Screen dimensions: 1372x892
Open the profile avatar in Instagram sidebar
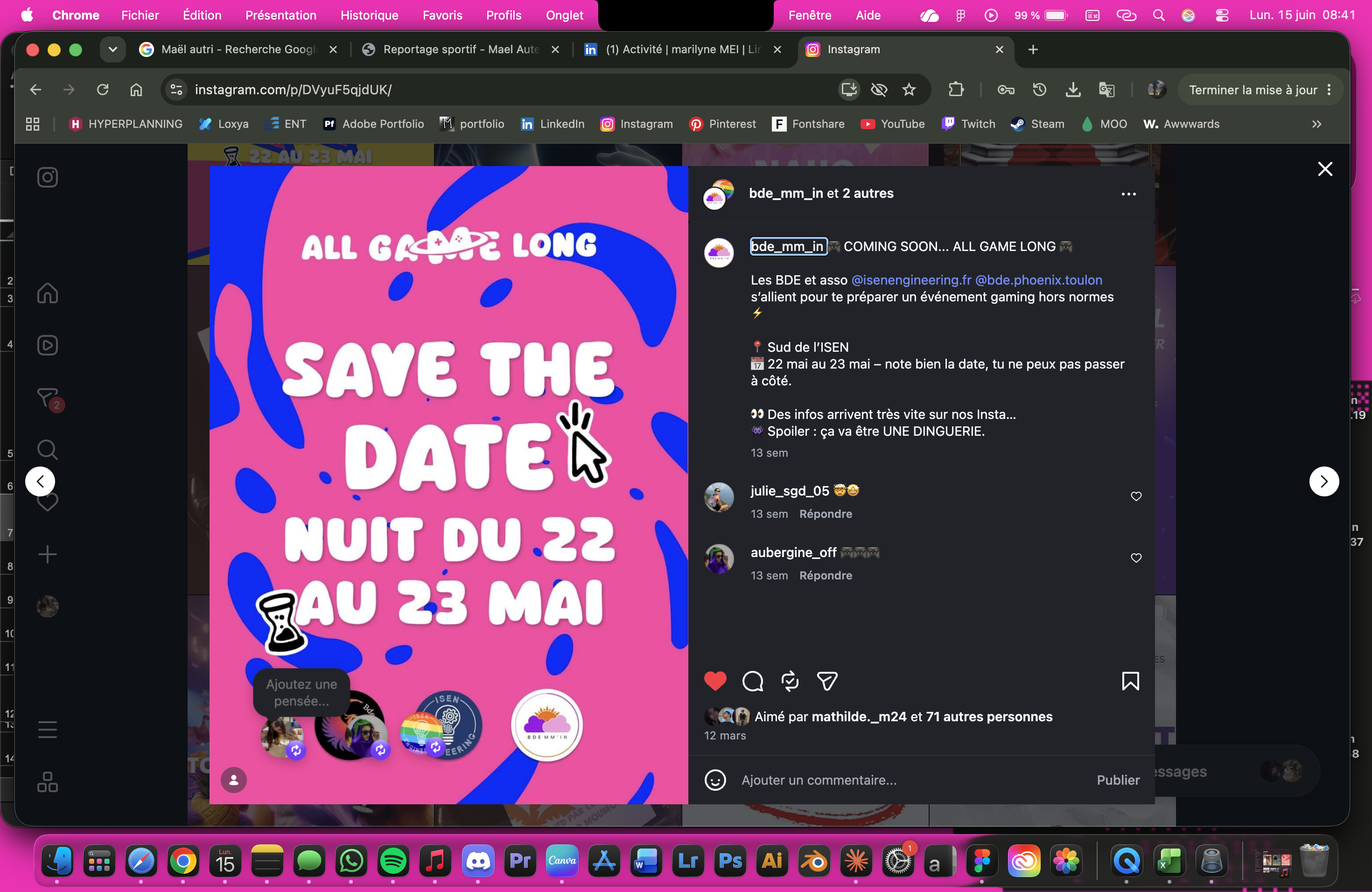coord(47,606)
